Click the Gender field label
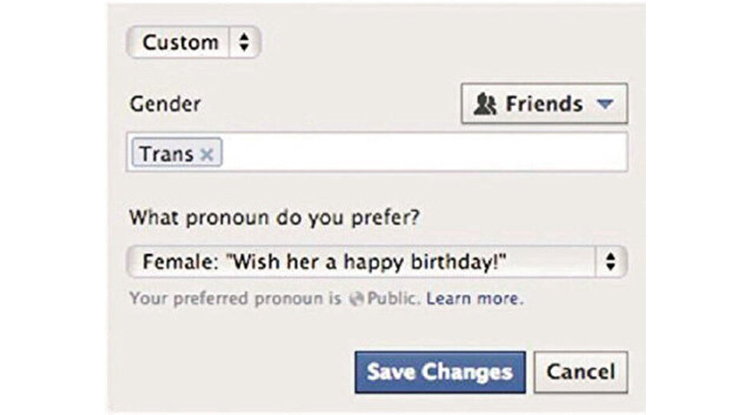 165,104
